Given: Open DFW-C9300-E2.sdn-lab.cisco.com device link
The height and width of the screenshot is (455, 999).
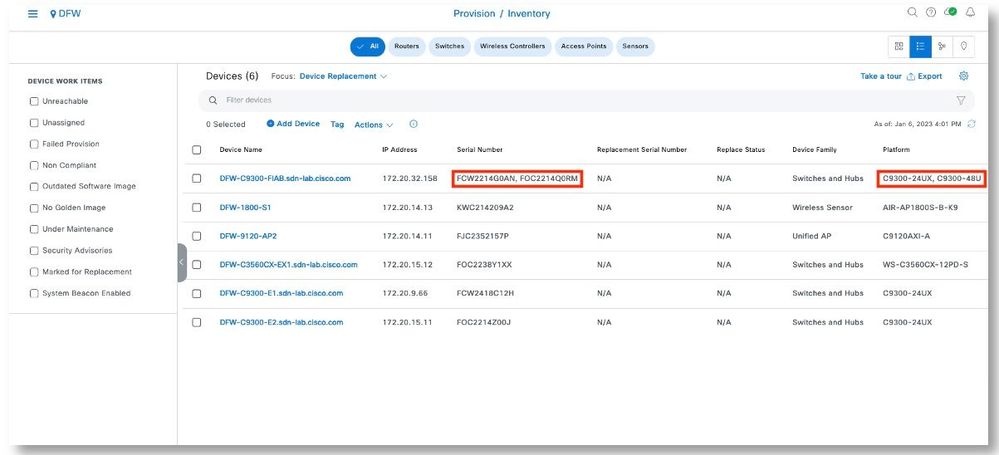Looking at the screenshot, I should click(x=281, y=322).
